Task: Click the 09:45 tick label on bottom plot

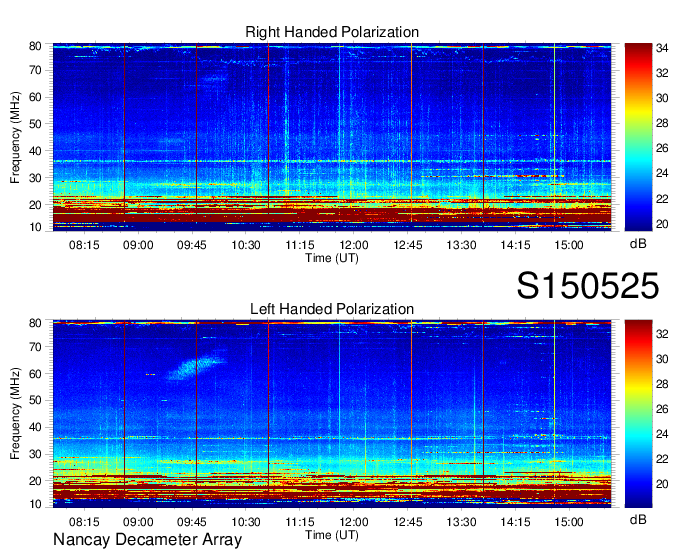Action: pos(192,522)
